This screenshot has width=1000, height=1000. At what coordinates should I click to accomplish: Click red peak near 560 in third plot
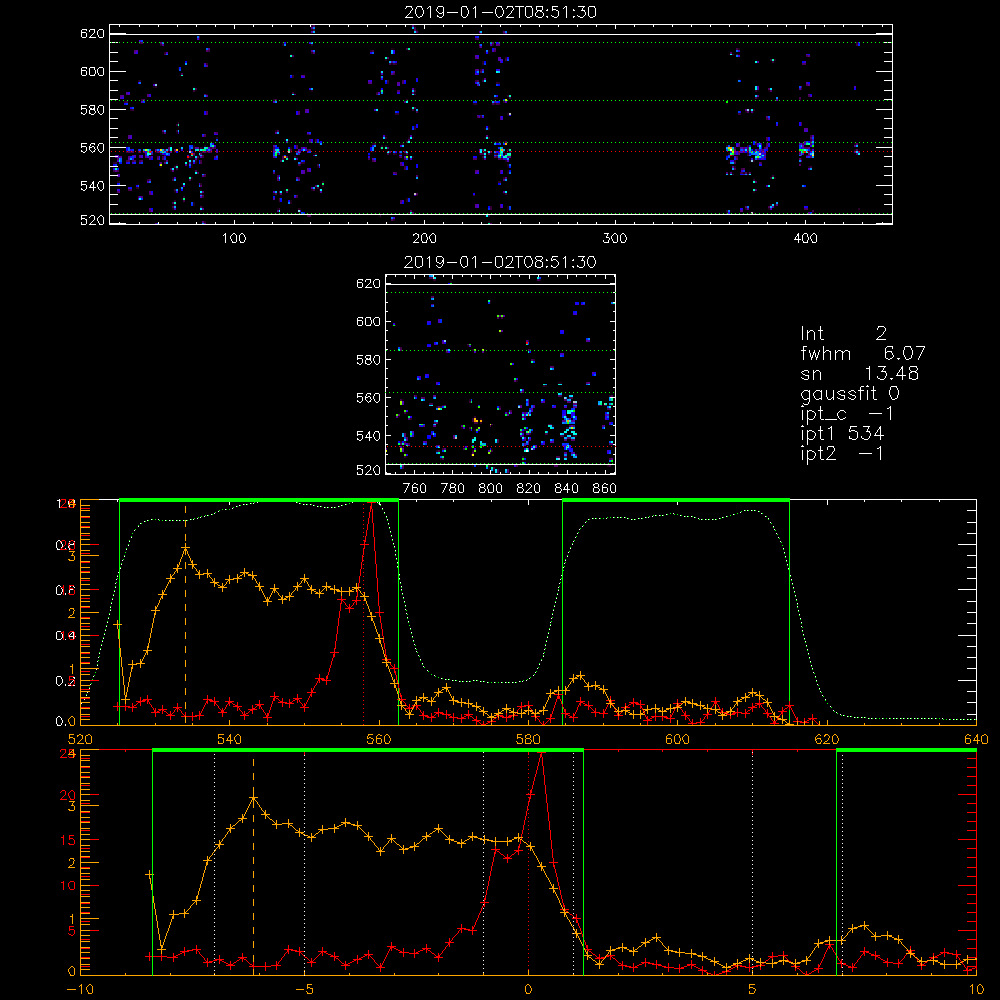(372, 504)
